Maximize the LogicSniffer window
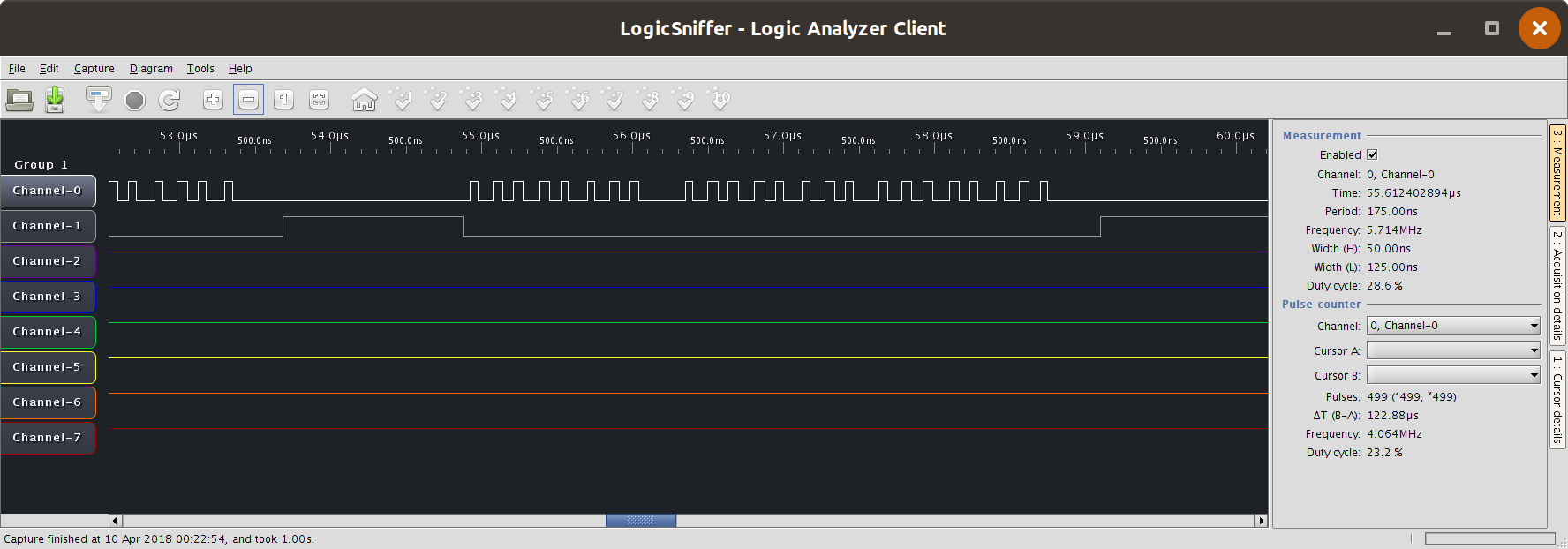 pyautogui.click(x=1492, y=28)
